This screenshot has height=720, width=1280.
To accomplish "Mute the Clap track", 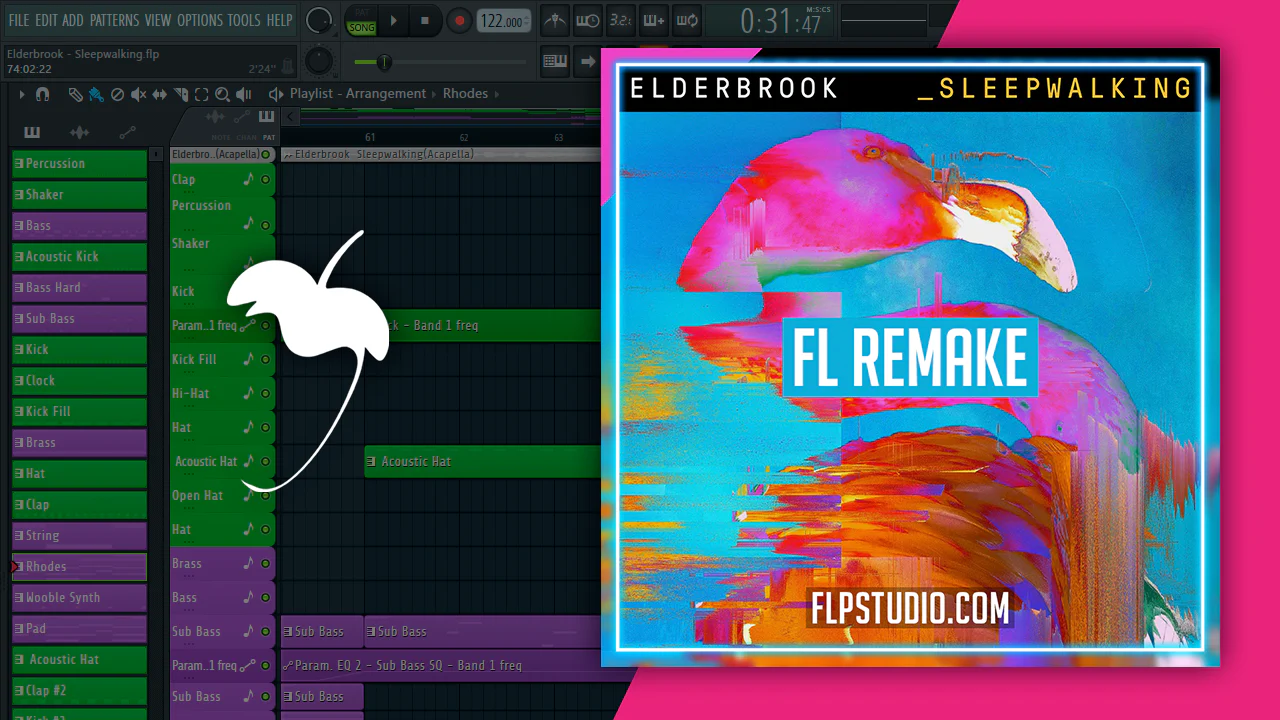I will [265, 180].
